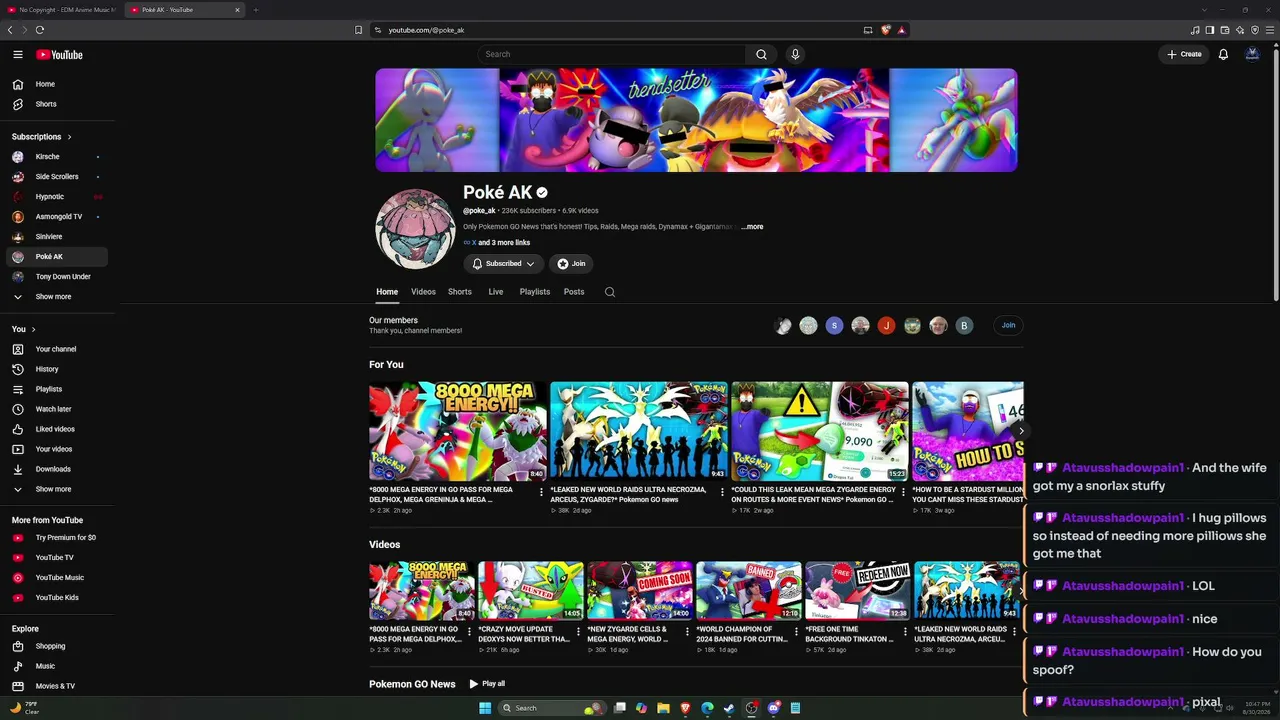1280x720 pixels.
Task: Open the account avatar menu
Action: pyautogui.click(x=1252, y=54)
